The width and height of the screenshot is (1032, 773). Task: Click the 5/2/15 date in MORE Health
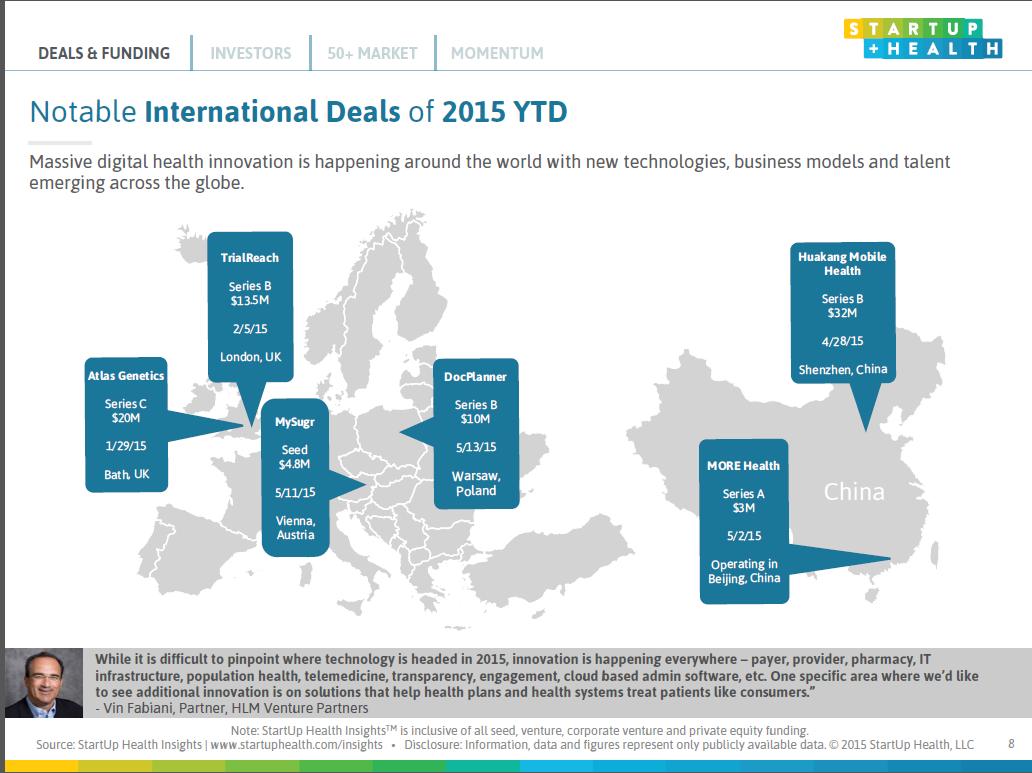(x=744, y=536)
